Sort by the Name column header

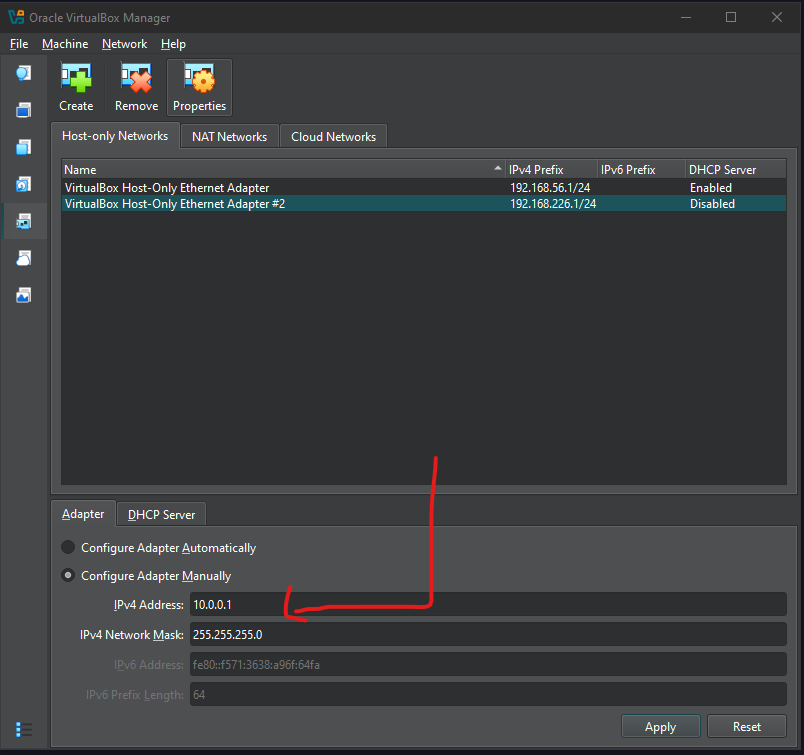284,170
